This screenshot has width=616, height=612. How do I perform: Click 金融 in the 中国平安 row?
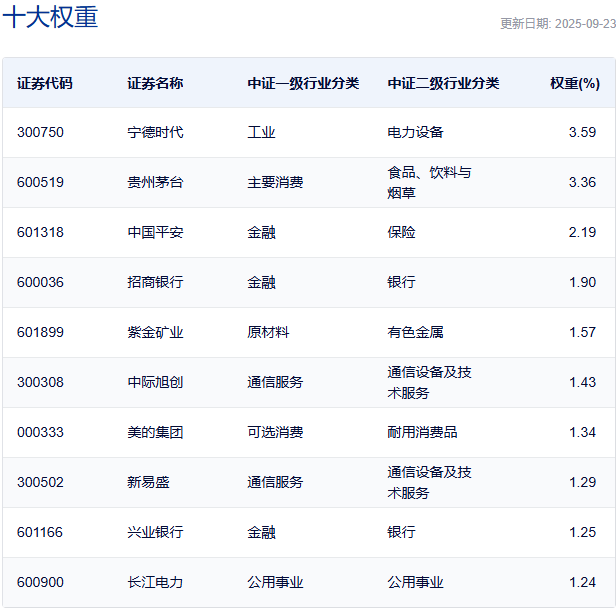click(261, 232)
